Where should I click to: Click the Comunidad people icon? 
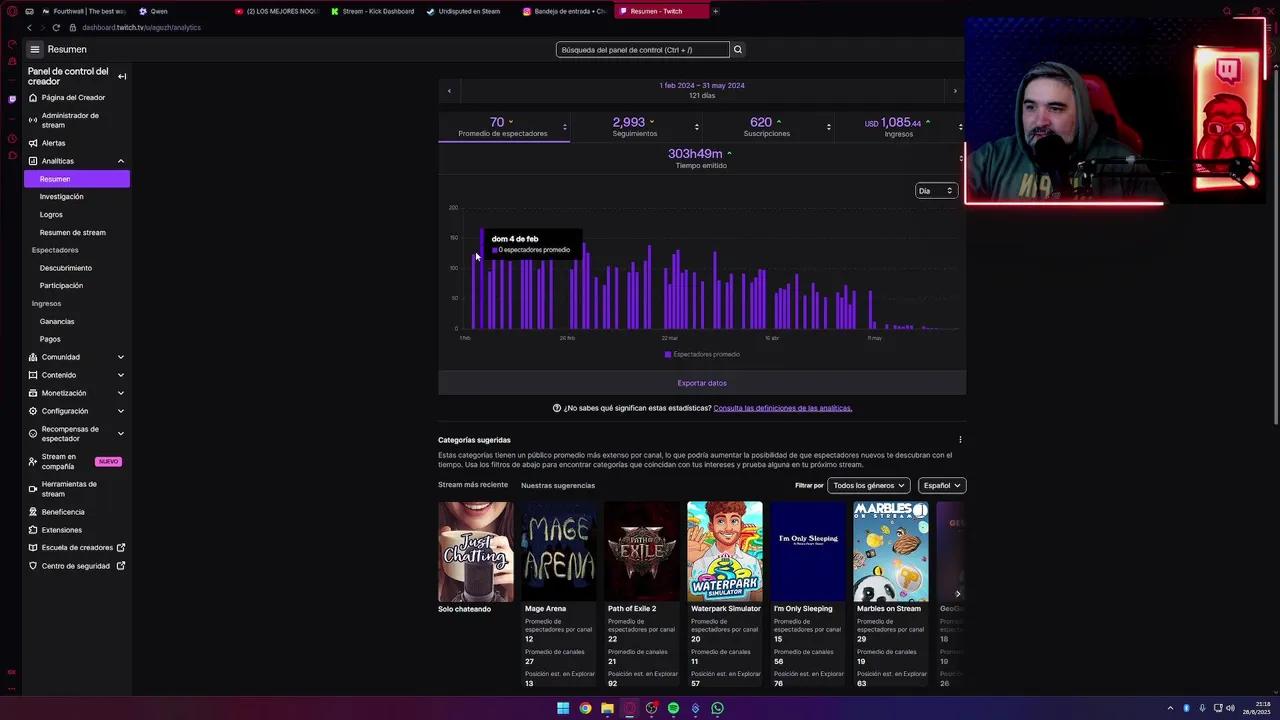(33, 357)
